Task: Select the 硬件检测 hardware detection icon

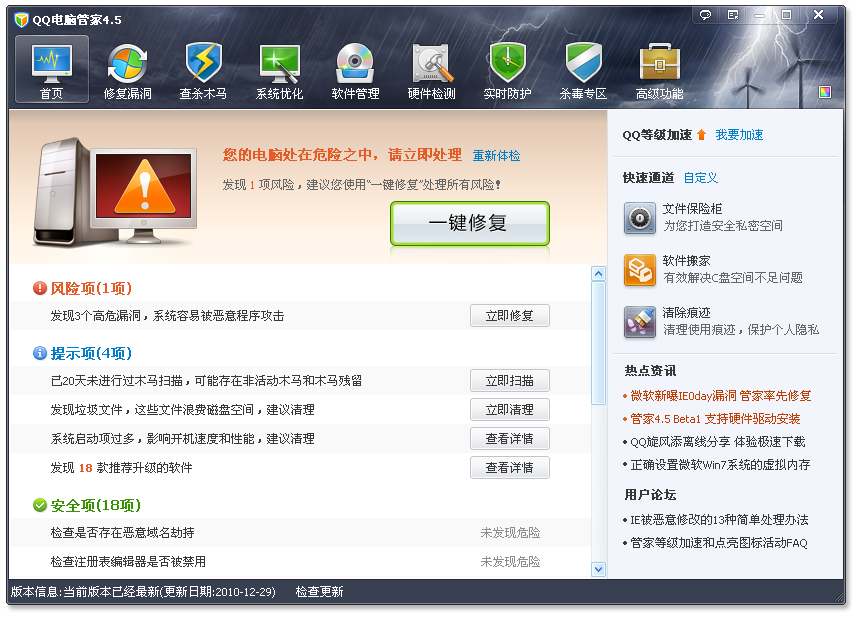Action: pyautogui.click(x=432, y=64)
